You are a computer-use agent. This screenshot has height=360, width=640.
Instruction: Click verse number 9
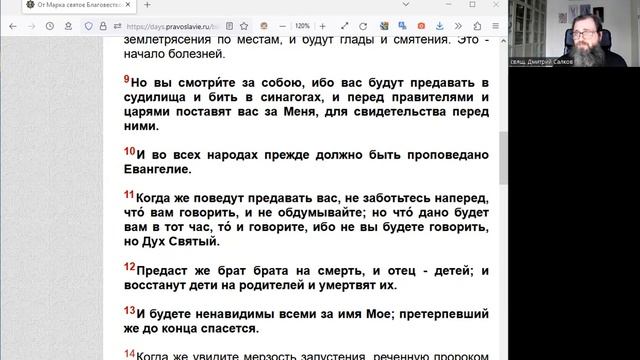tap(127, 79)
